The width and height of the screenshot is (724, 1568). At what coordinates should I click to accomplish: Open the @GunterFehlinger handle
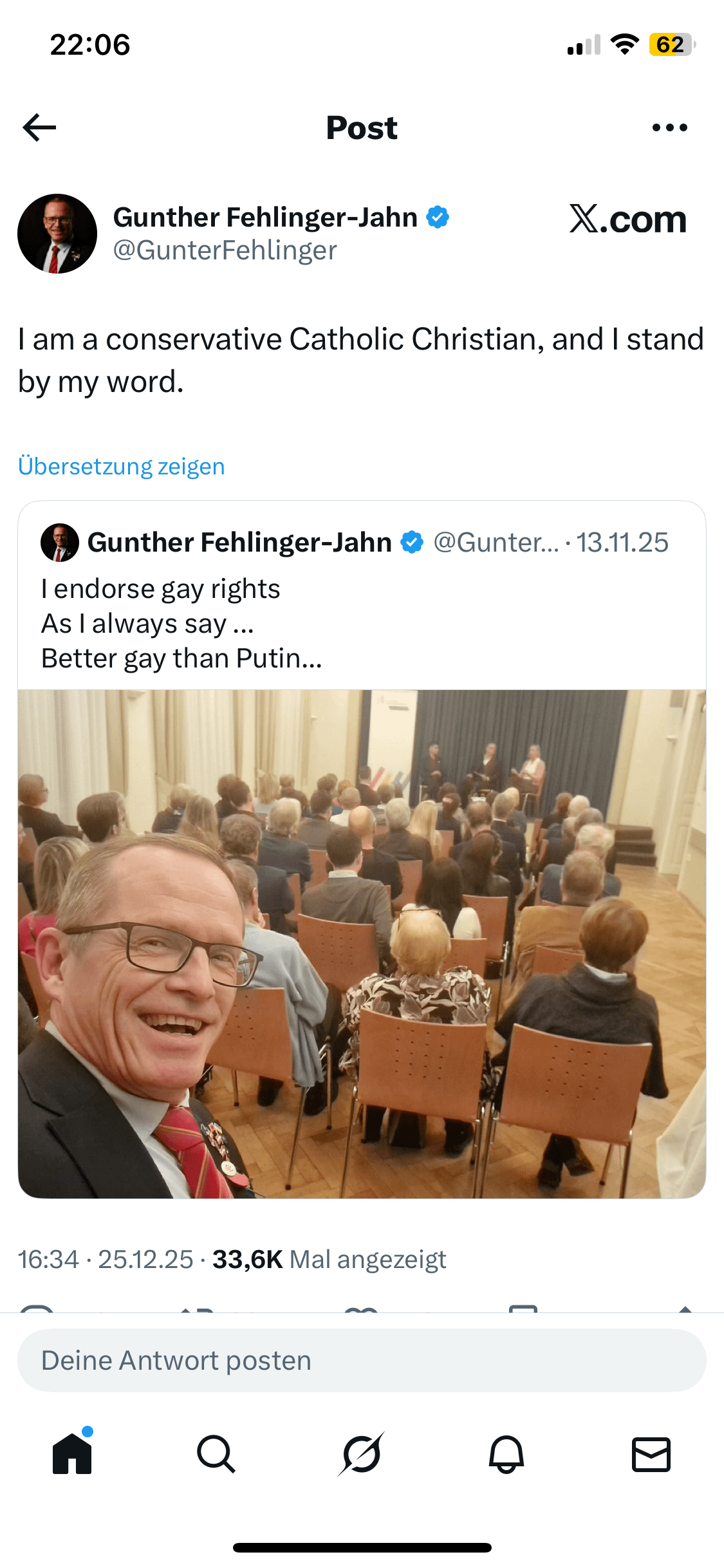coord(225,250)
